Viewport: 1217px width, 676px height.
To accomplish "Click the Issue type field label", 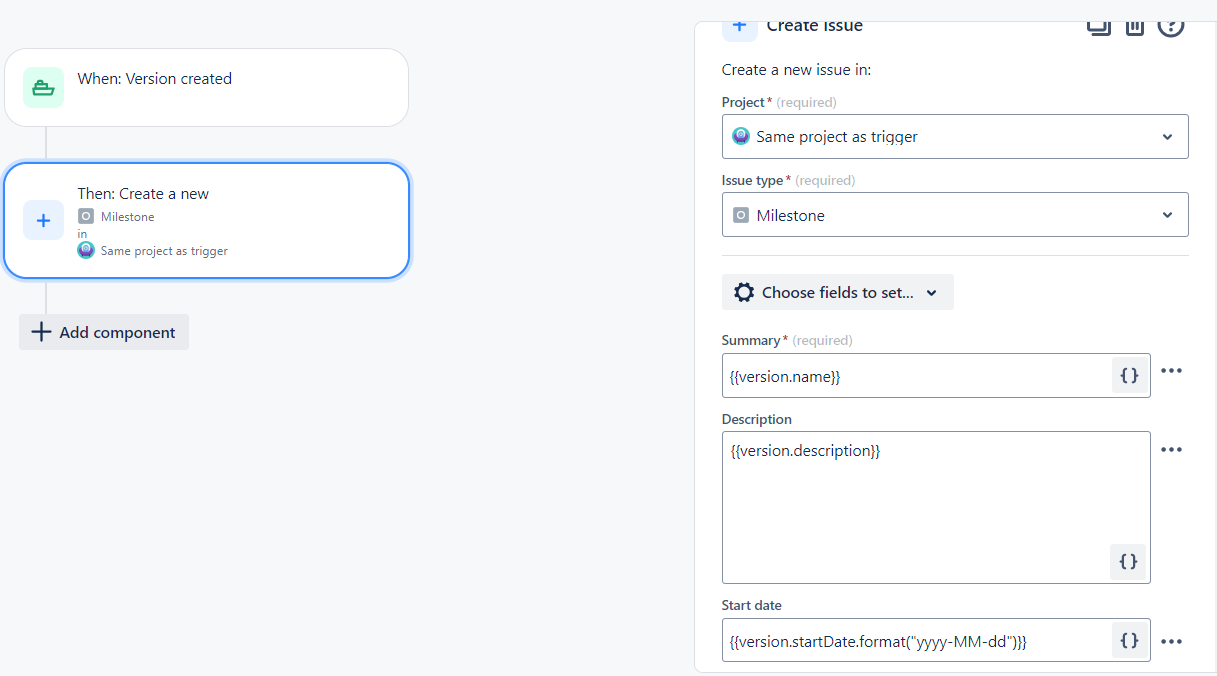I will 753,181.
